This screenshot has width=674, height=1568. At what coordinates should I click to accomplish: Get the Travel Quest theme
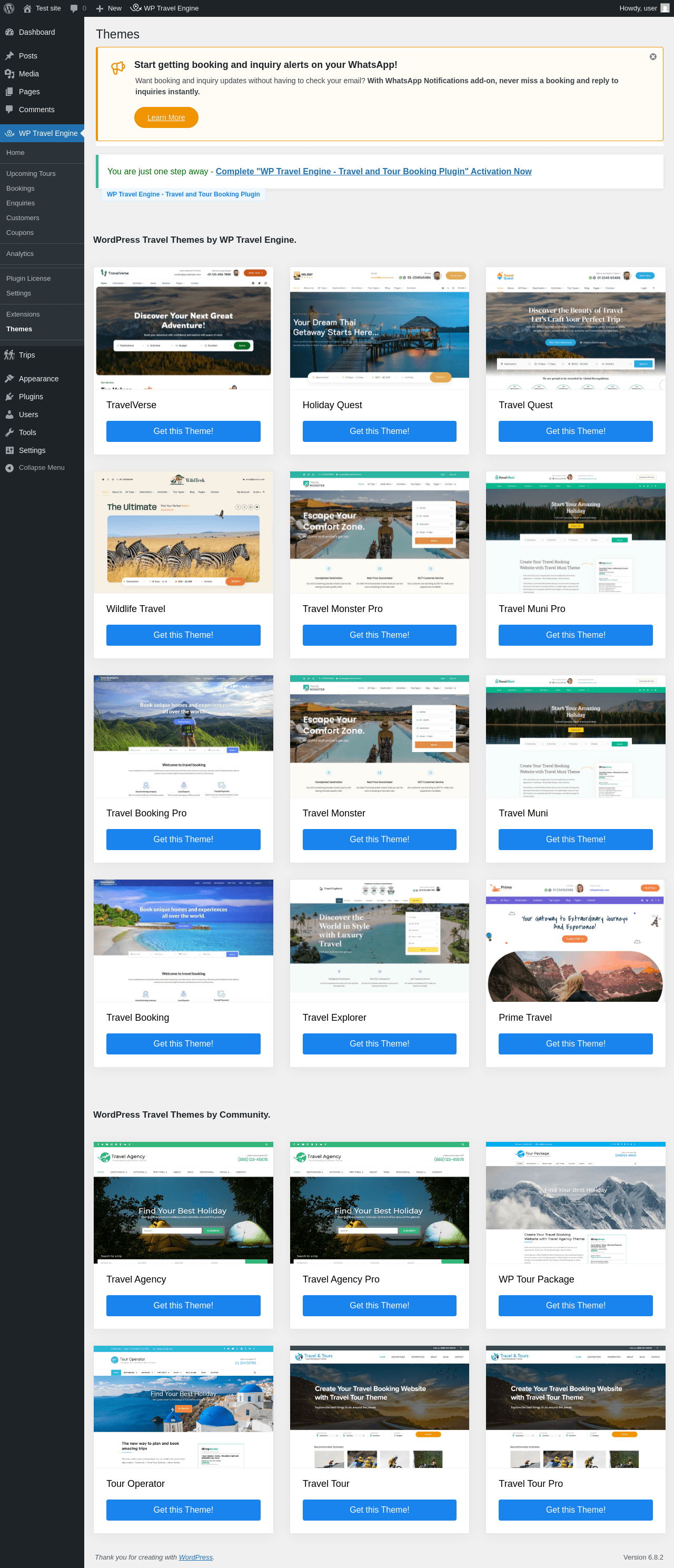tap(576, 431)
